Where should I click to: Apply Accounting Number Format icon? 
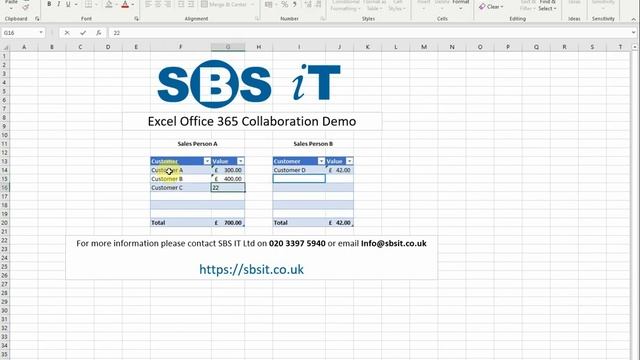tap(268, 4)
